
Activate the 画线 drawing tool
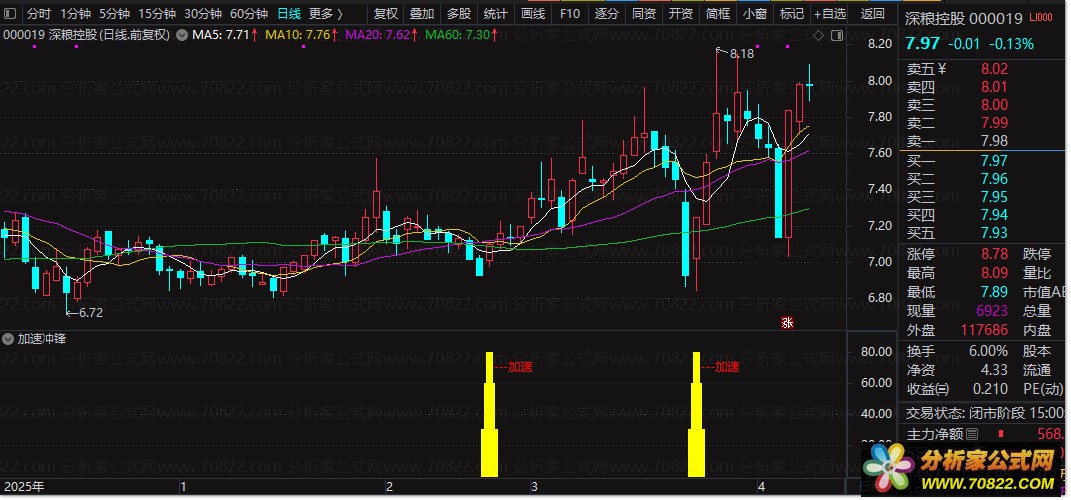[x=533, y=13]
